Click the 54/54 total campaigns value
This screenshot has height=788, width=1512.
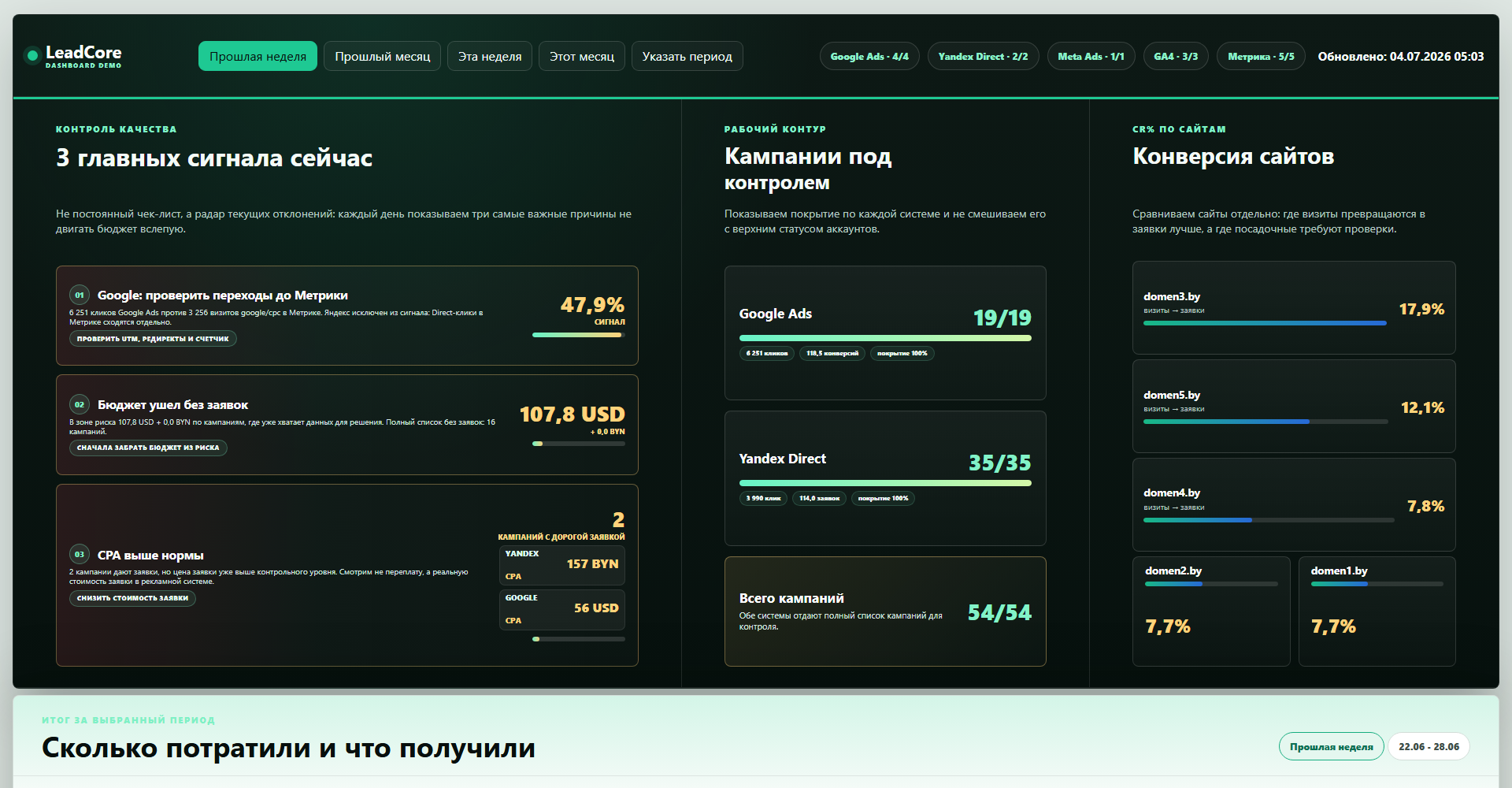point(999,612)
